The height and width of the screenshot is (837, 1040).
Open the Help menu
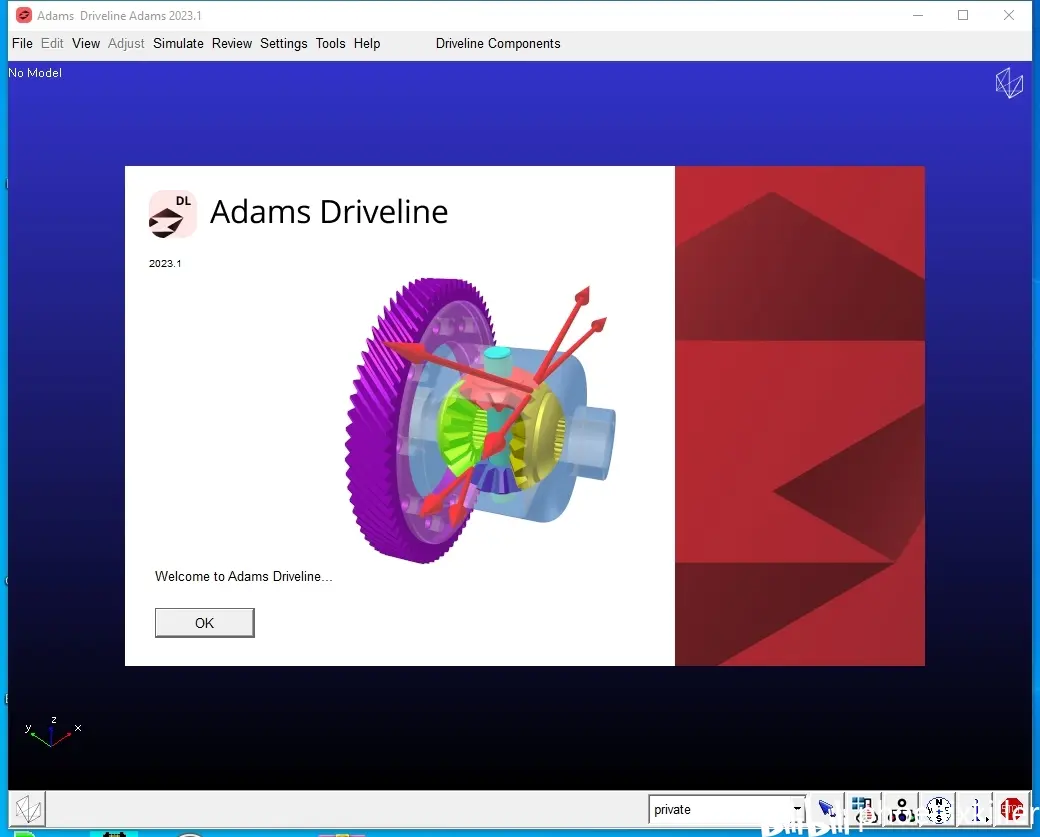pos(367,44)
